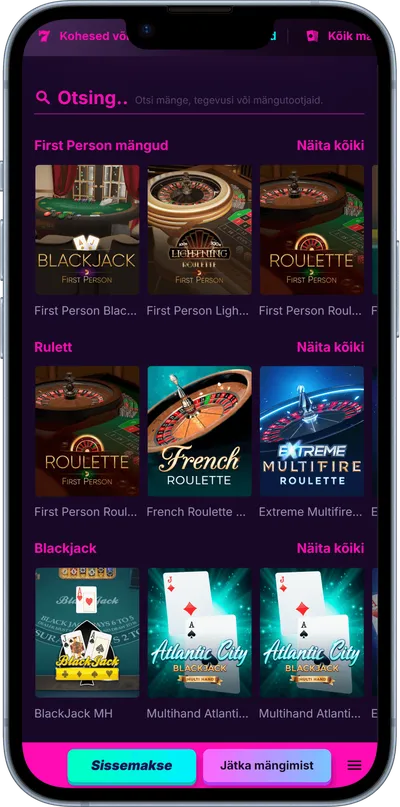Click the magnifying glass search icon

[43, 98]
